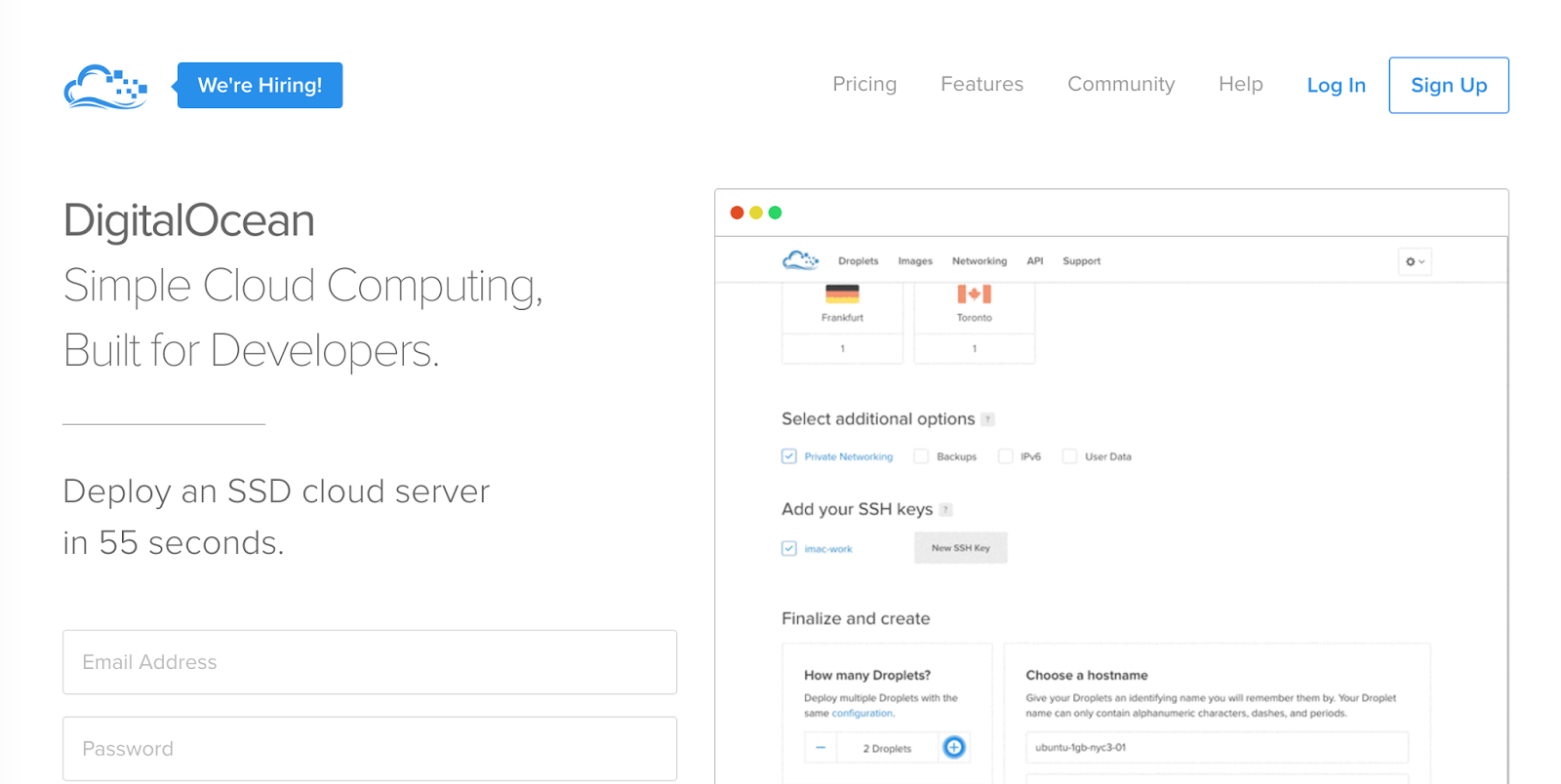The width and height of the screenshot is (1561, 784).
Task: Click the DigitalOcean cloud logo in header
Action: pyautogui.click(x=105, y=87)
